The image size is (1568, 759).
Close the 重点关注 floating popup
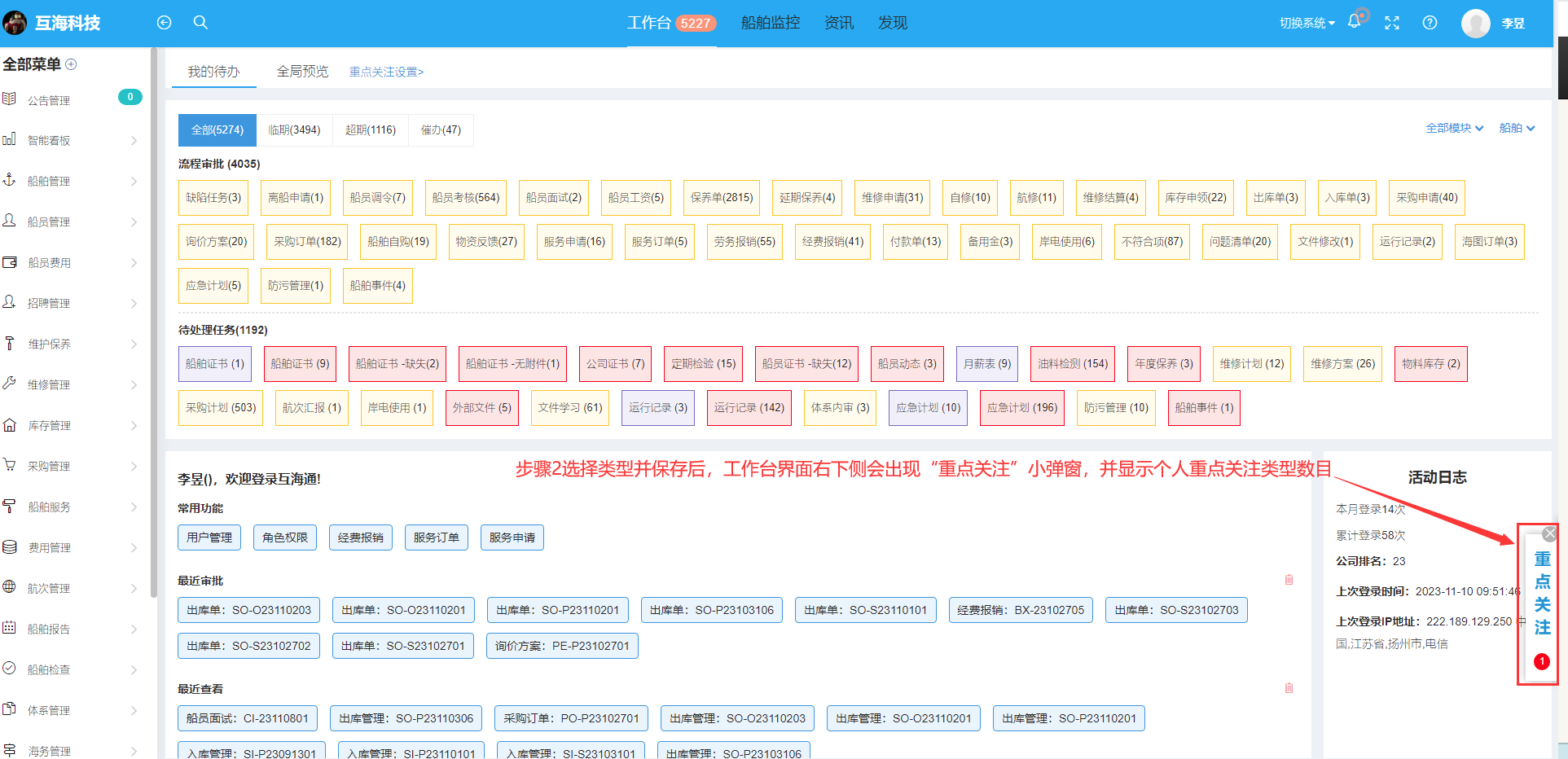pos(1549,533)
